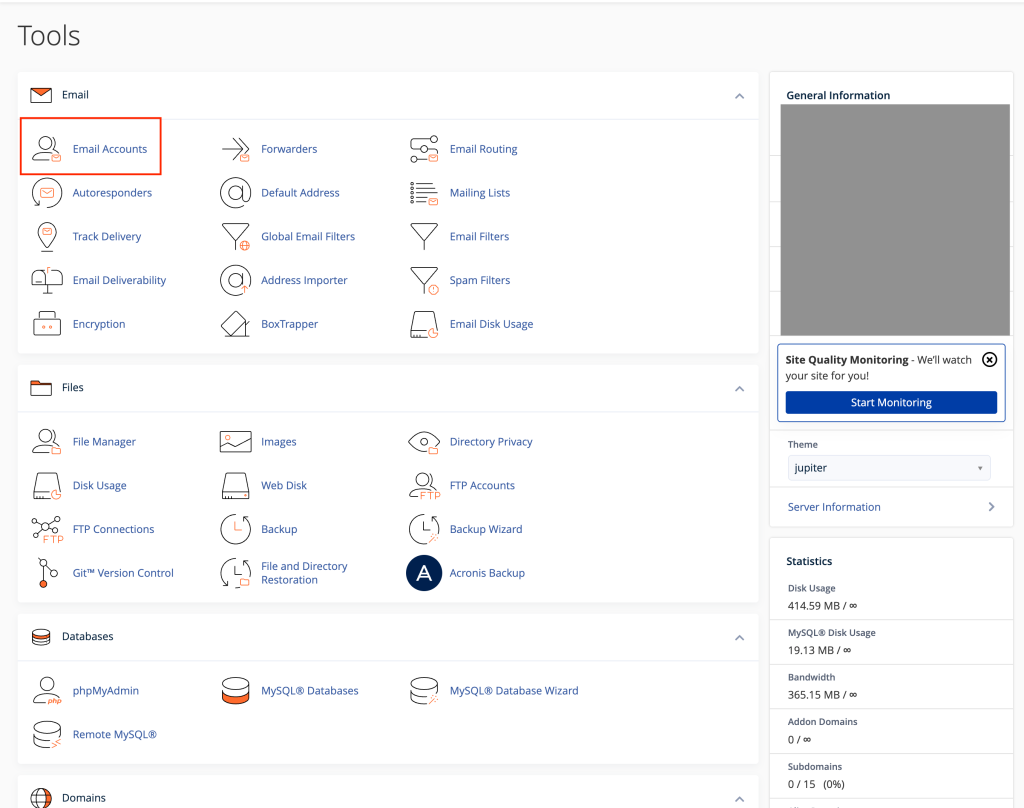Open the Backup Wizard icon

(x=424, y=529)
